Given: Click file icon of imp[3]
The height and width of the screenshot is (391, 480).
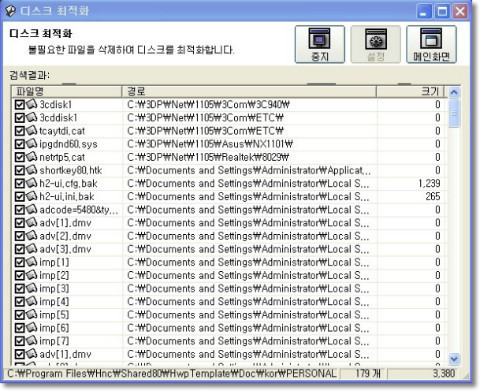Looking at the screenshot, I should tap(31, 288).
